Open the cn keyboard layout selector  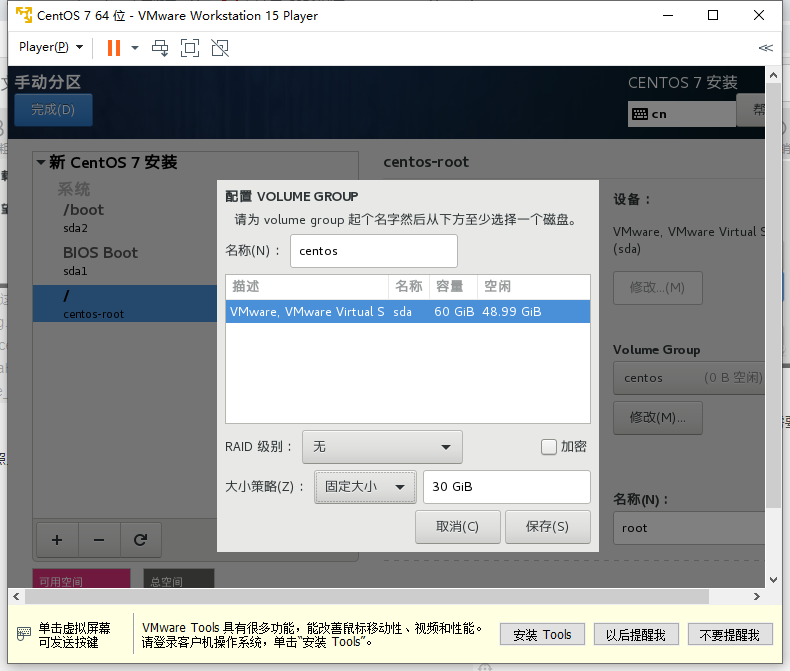pos(682,114)
